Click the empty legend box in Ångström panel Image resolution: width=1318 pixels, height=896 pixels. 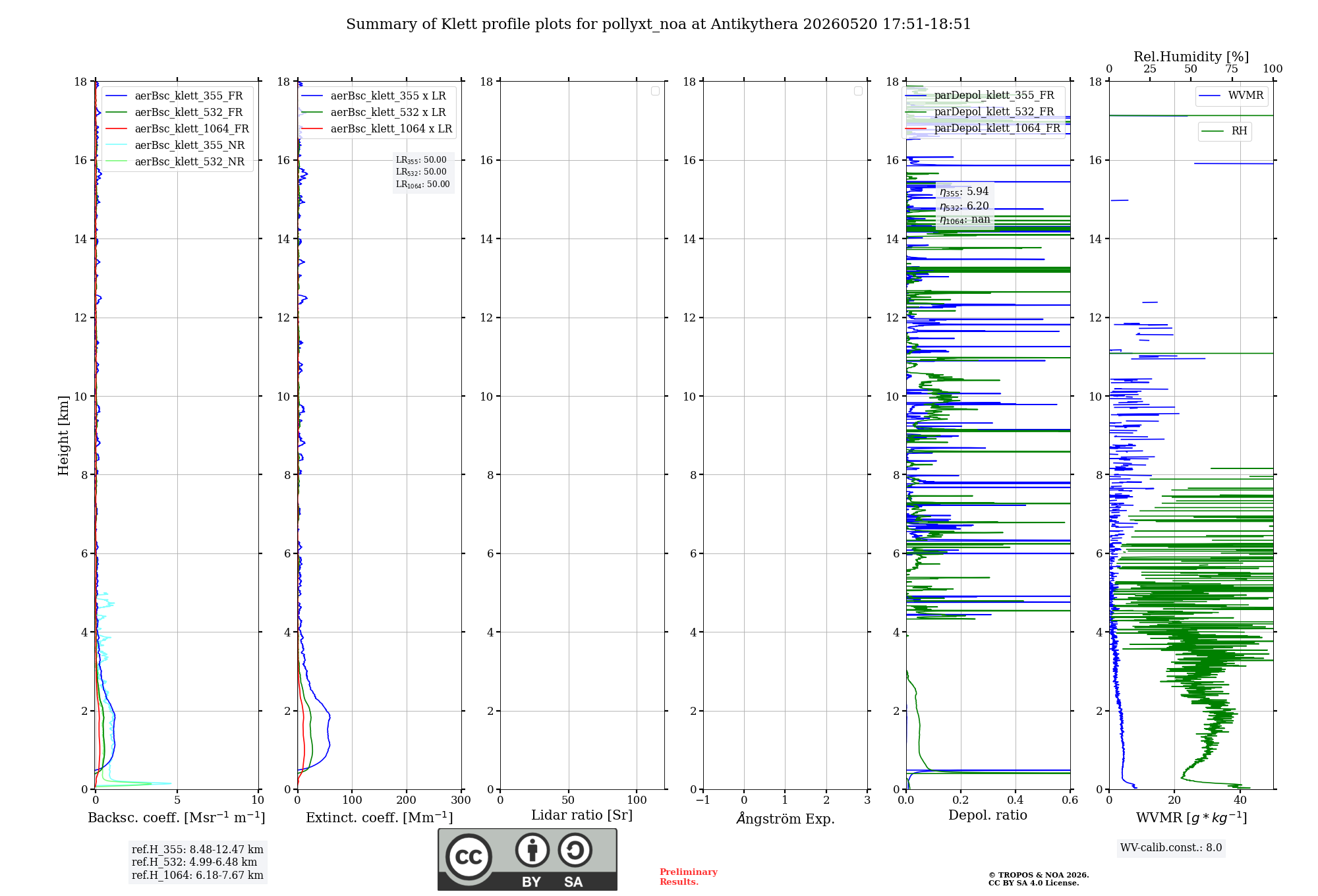pyautogui.click(x=858, y=91)
